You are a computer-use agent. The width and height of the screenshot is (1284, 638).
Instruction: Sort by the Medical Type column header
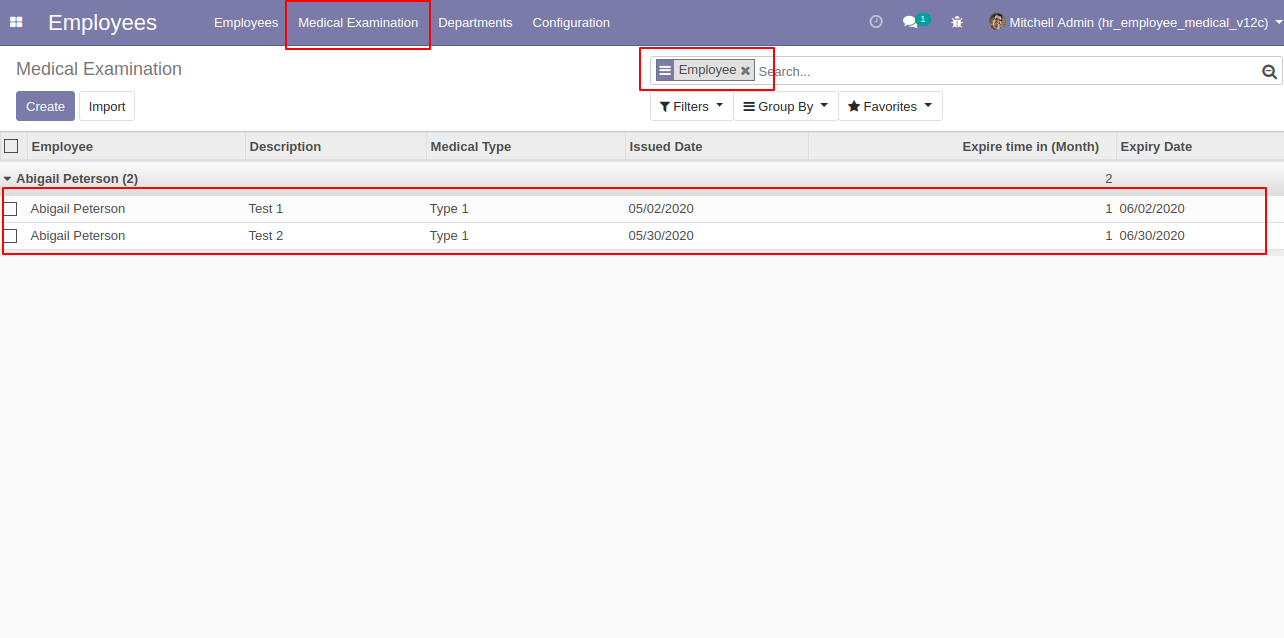pos(526,146)
